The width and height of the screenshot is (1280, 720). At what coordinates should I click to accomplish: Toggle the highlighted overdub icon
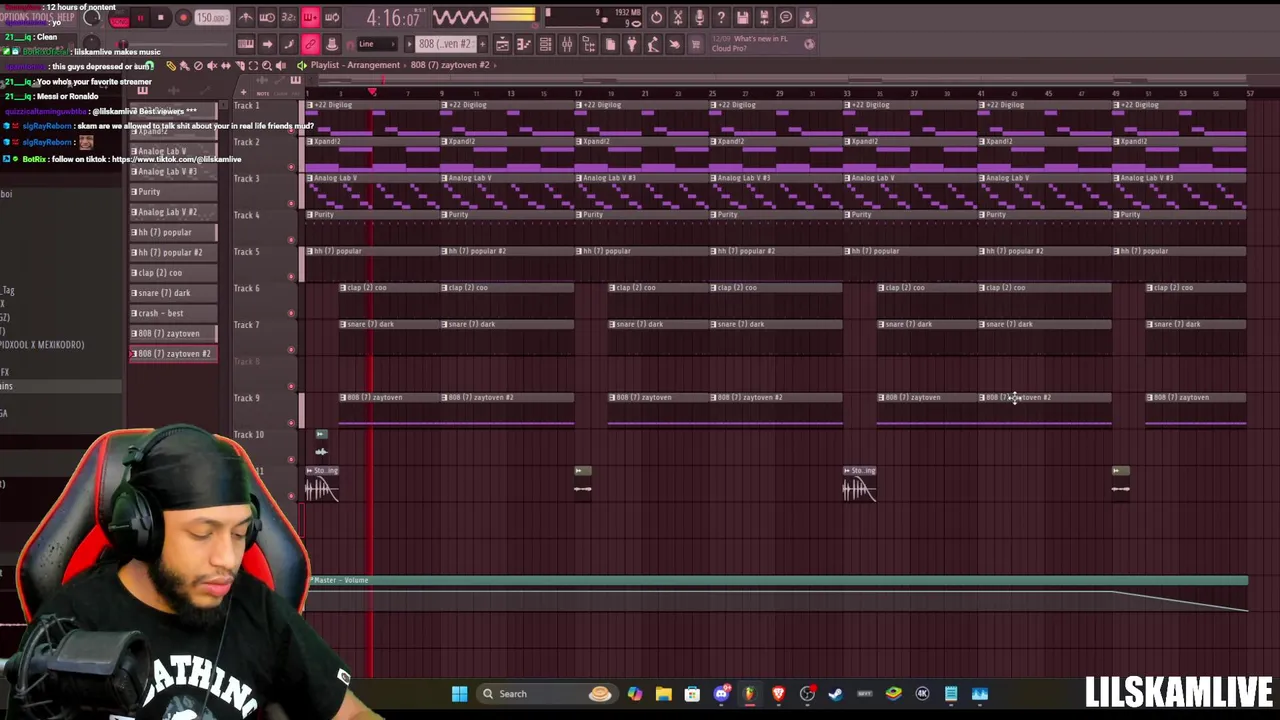pyautogui.click(x=310, y=18)
